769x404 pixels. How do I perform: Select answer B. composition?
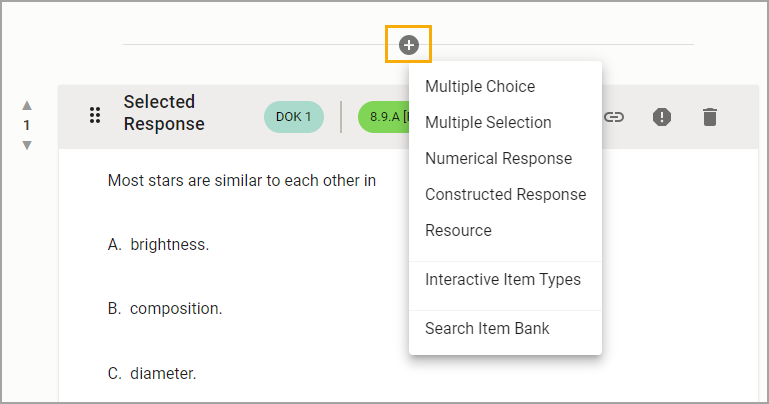[x=165, y=309]
